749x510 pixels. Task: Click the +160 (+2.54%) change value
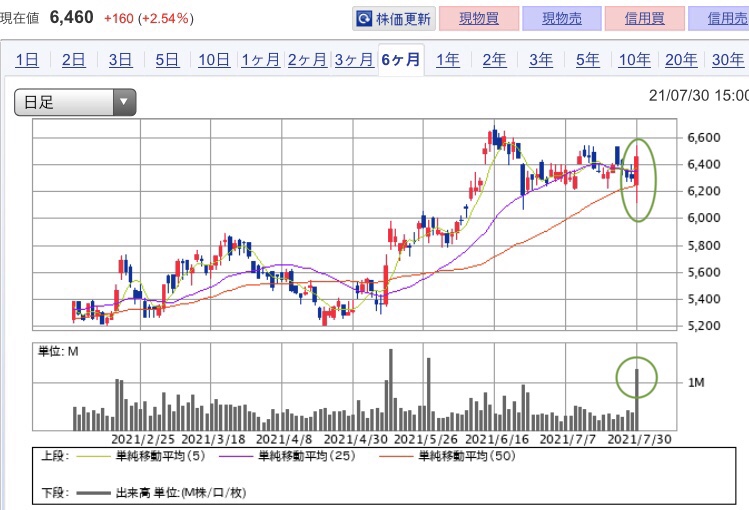pyautogui.click(x=149, y=19)
